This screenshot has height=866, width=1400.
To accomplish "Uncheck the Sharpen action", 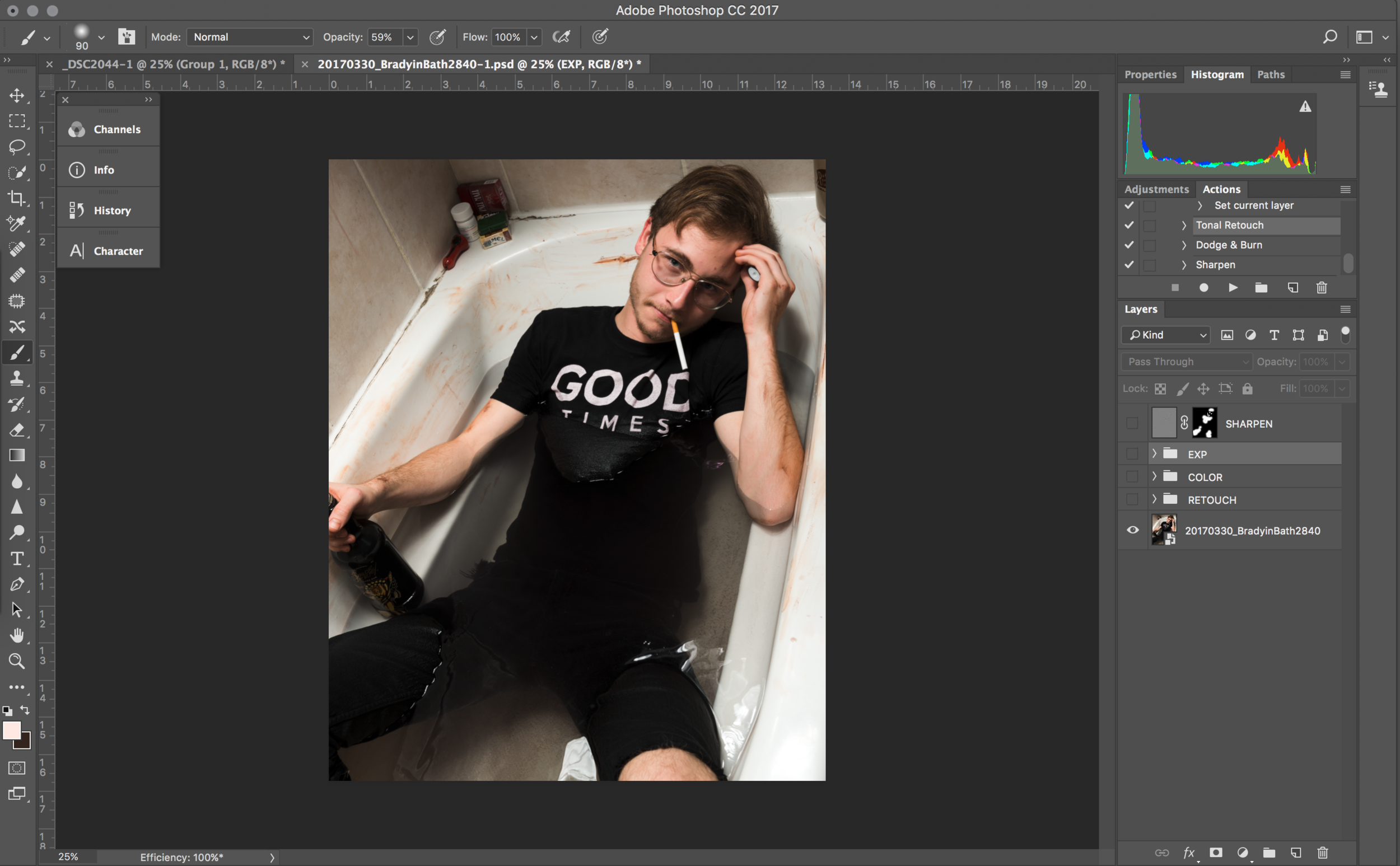I will [1129, 265].
